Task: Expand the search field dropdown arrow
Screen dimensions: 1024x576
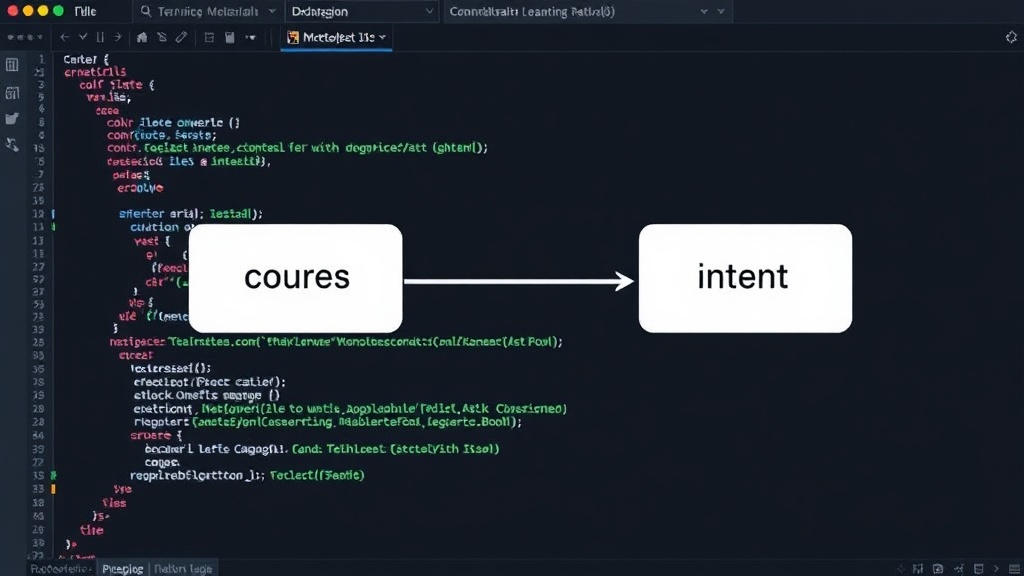Action: [272, 11]
